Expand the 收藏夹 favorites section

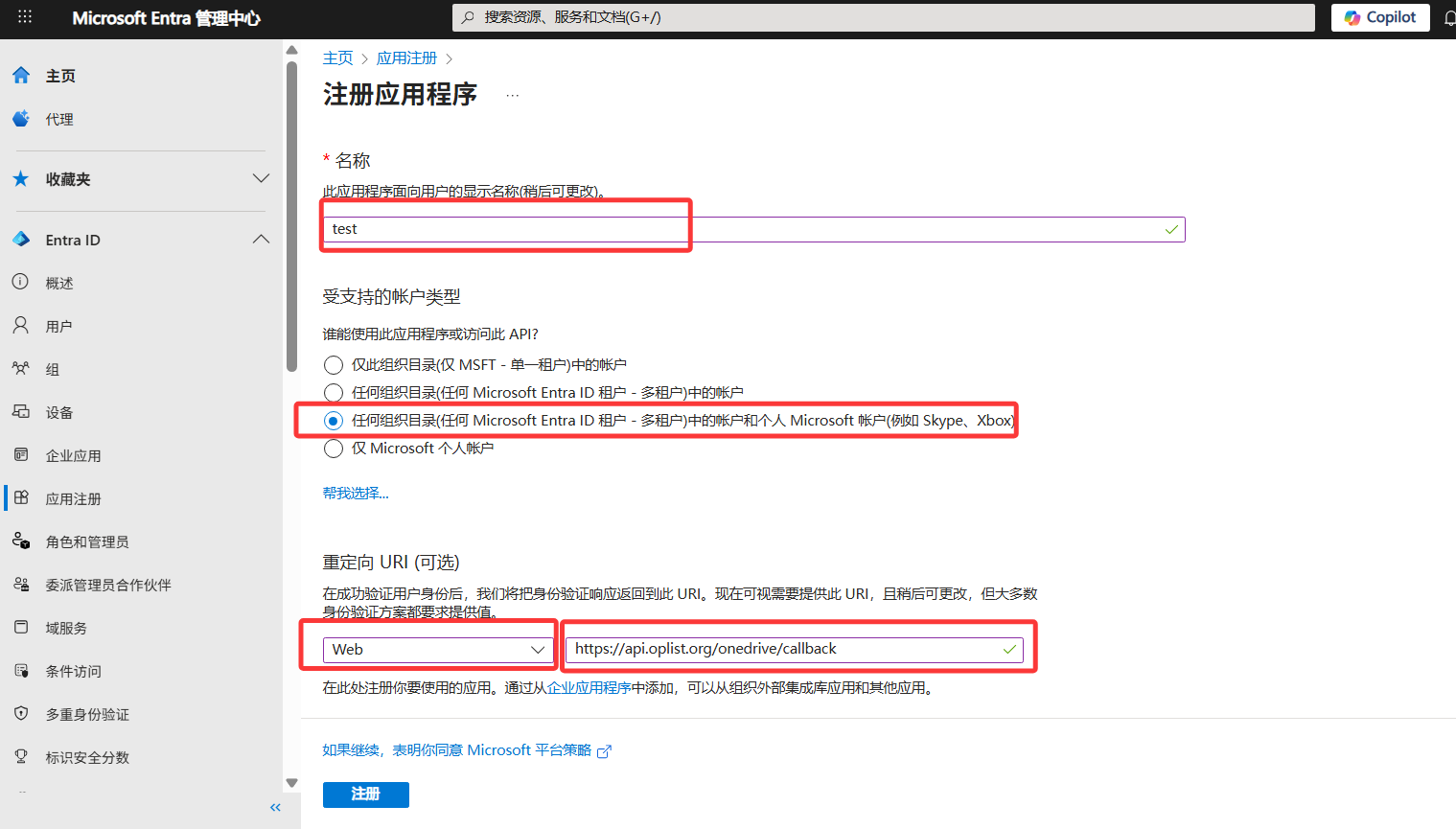click(x=261, y=179)
